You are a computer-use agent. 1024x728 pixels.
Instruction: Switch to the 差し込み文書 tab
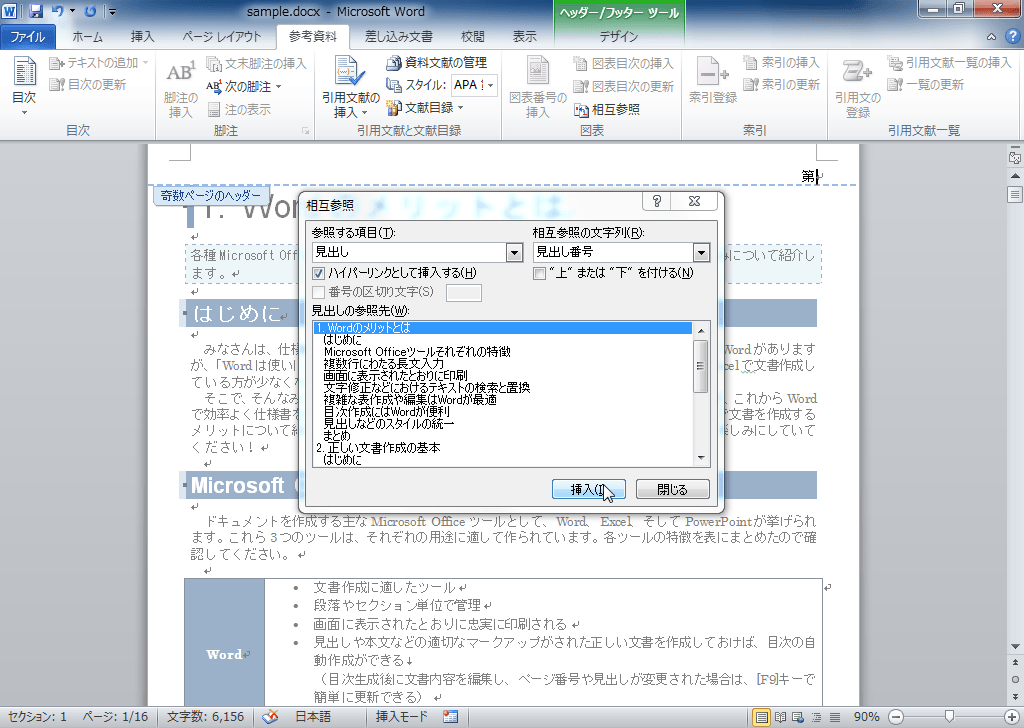coord(398,37)
